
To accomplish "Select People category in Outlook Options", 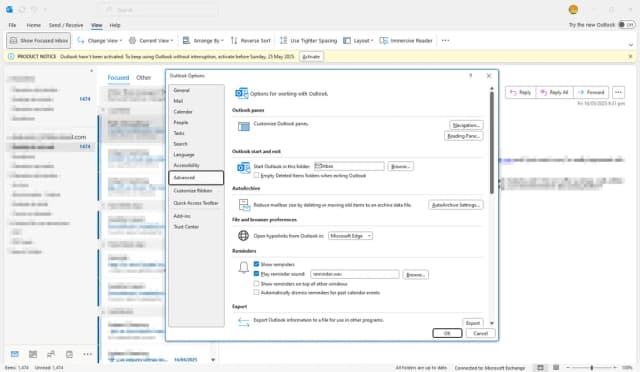I will tap(196, 123).
